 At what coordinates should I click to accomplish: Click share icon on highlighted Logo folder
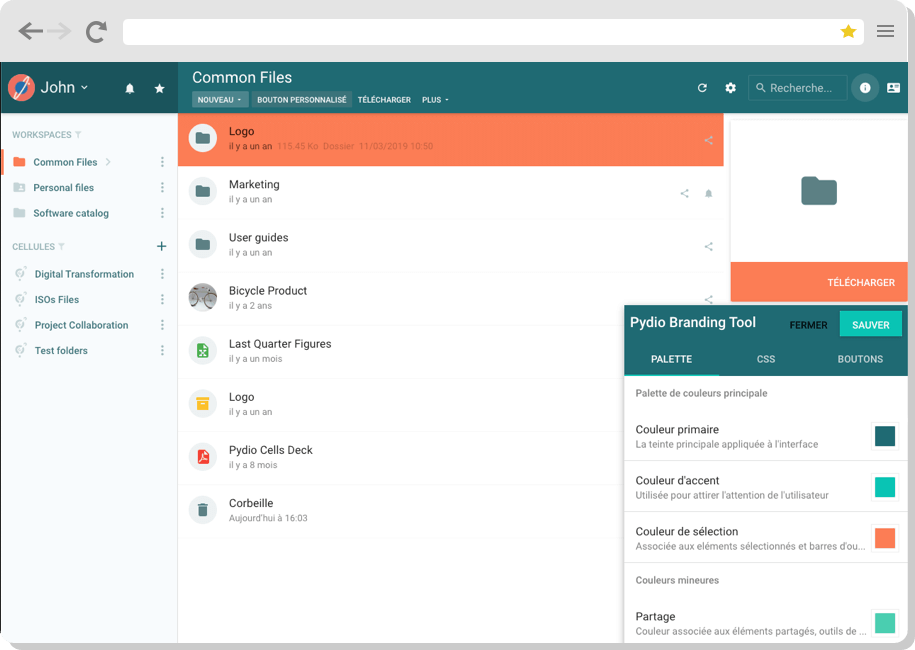pos(708,140)
